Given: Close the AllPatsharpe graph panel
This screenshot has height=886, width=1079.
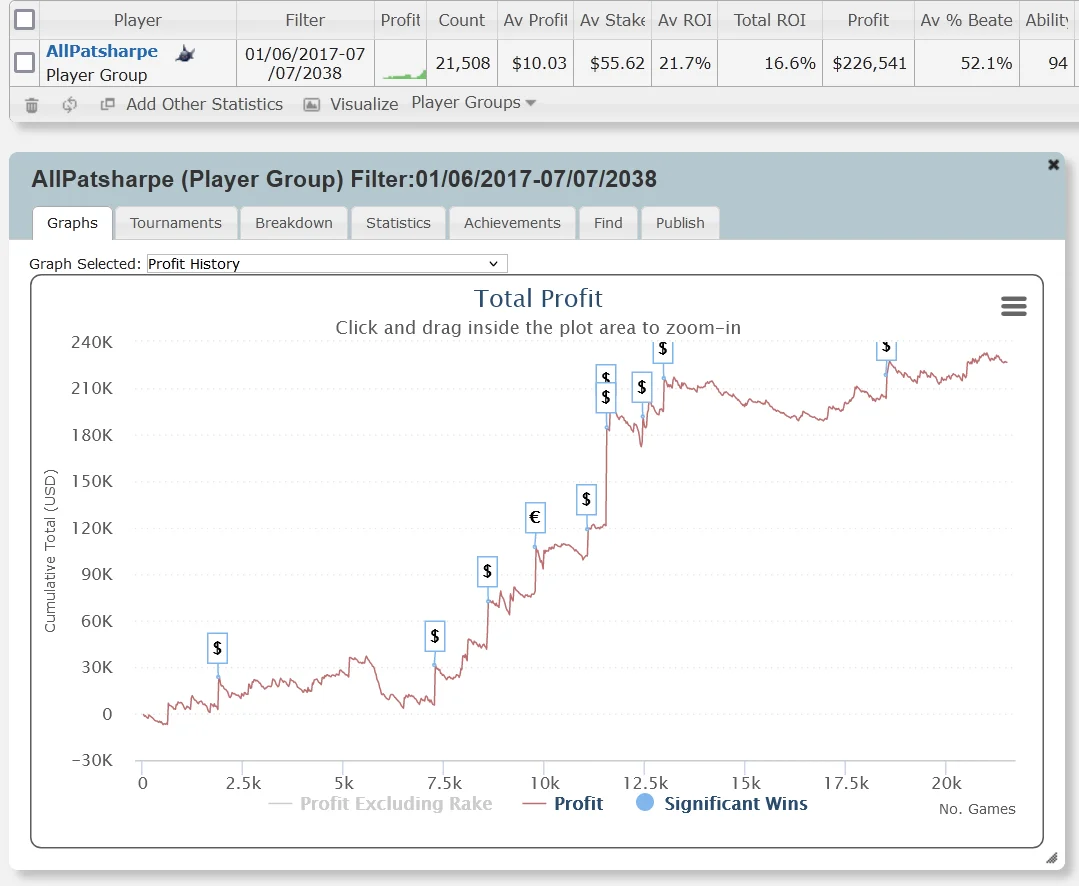Looking at the screenshot, I should click(1053, 165).
